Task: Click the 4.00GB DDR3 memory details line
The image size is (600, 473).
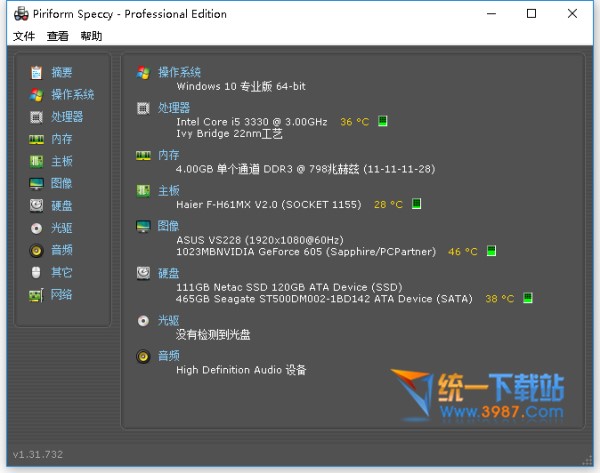Action: [305, 169]
